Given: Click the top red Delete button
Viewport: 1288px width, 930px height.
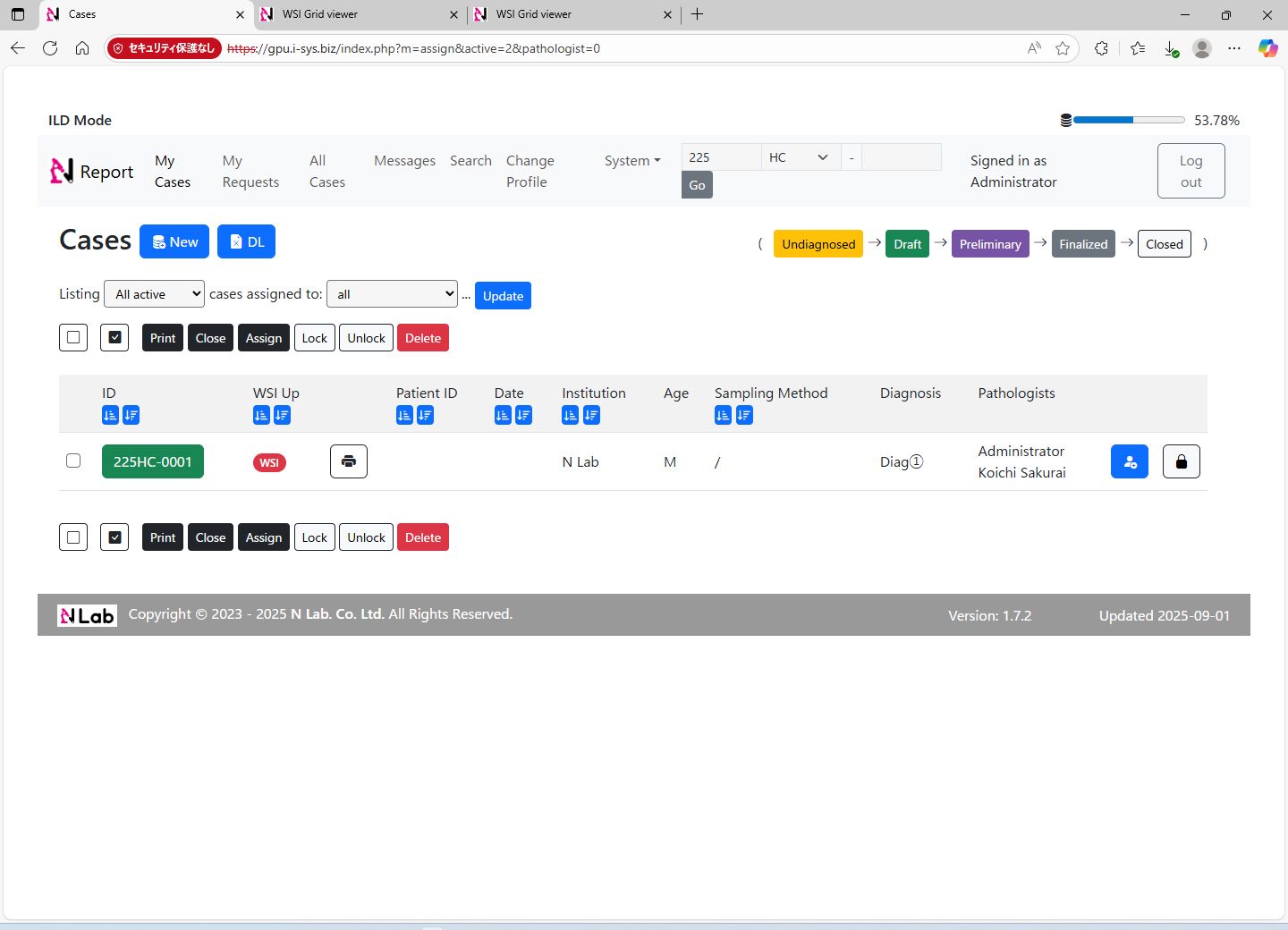Looking at the screenshot, I should pos(422,338).
